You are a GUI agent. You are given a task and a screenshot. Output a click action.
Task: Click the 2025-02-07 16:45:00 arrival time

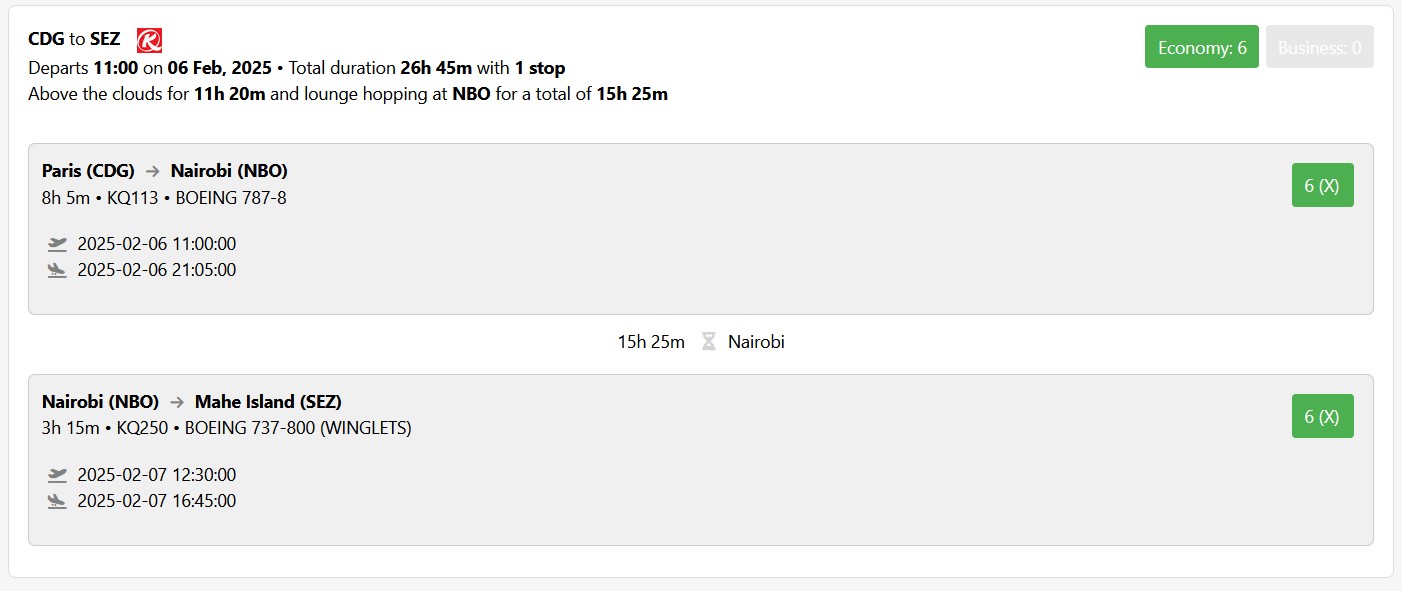[x=156, y=501]
